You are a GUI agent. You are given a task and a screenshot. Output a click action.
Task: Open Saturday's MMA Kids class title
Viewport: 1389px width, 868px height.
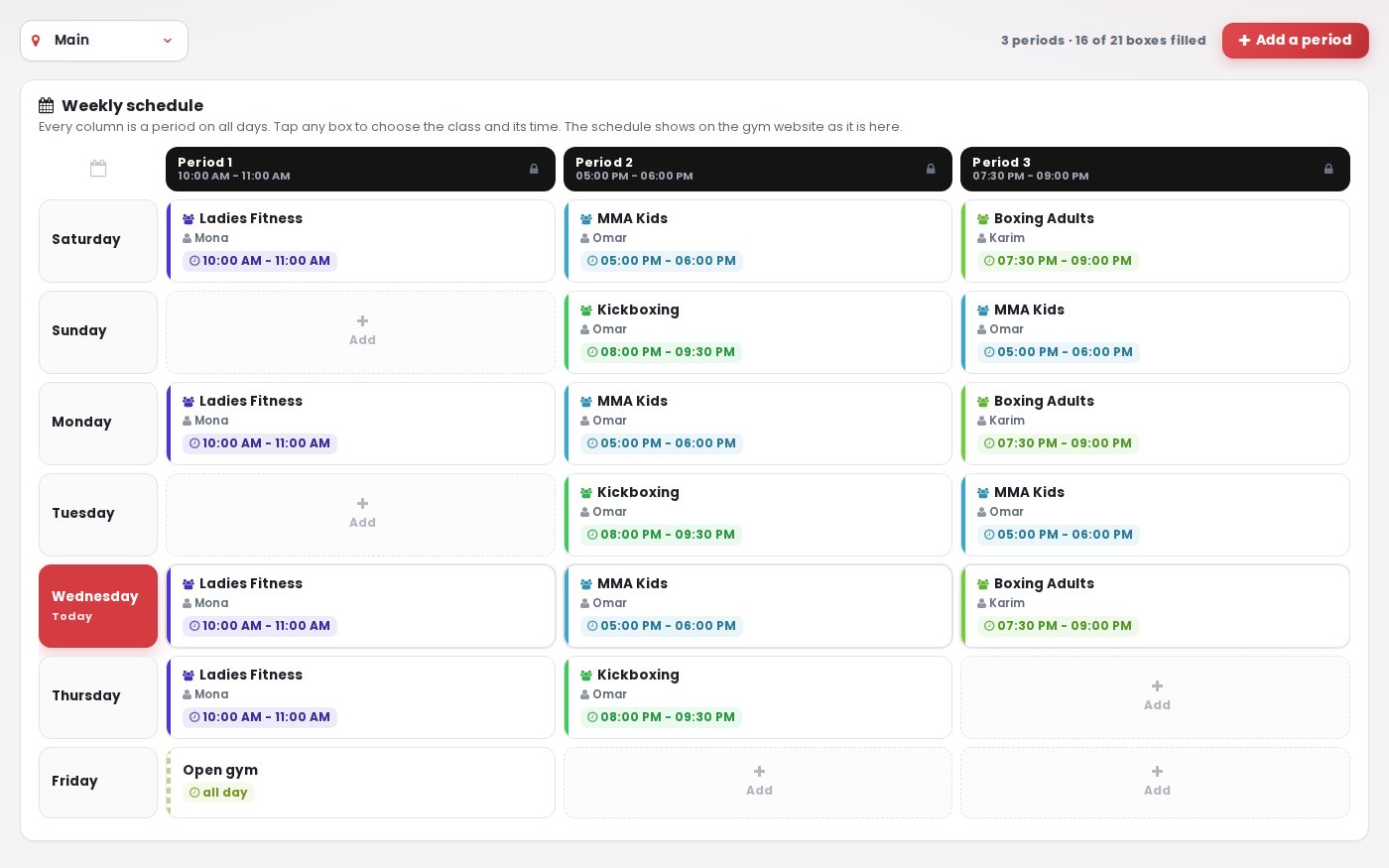(632, 218)
